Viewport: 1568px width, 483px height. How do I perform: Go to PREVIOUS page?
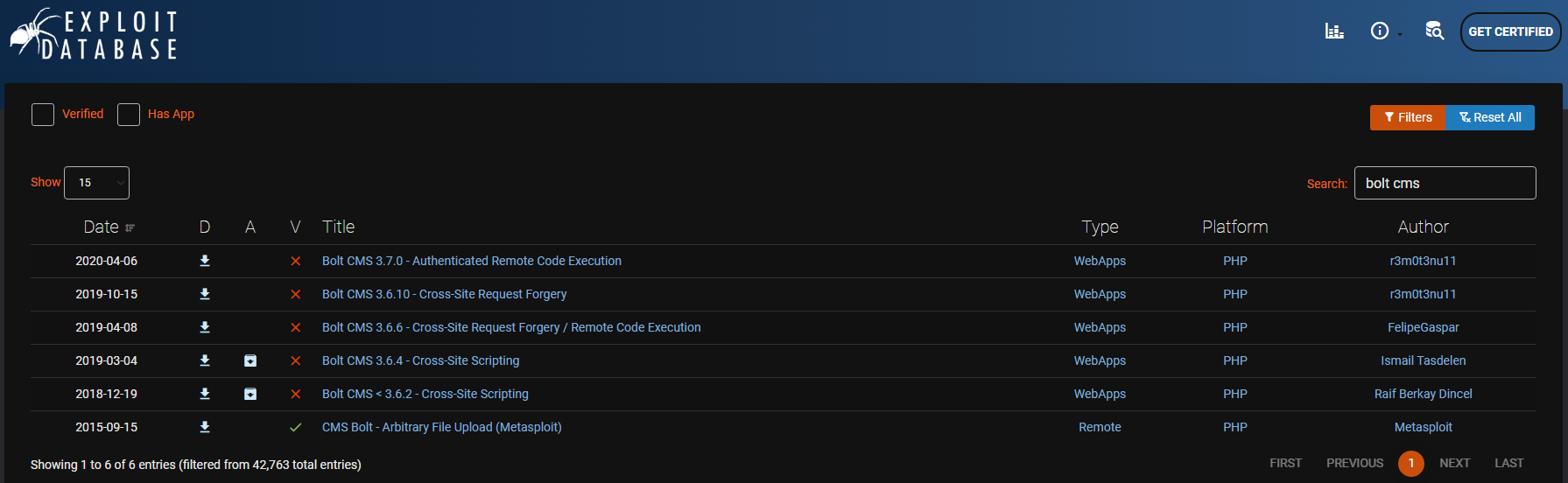click(x=1355, y=463)
